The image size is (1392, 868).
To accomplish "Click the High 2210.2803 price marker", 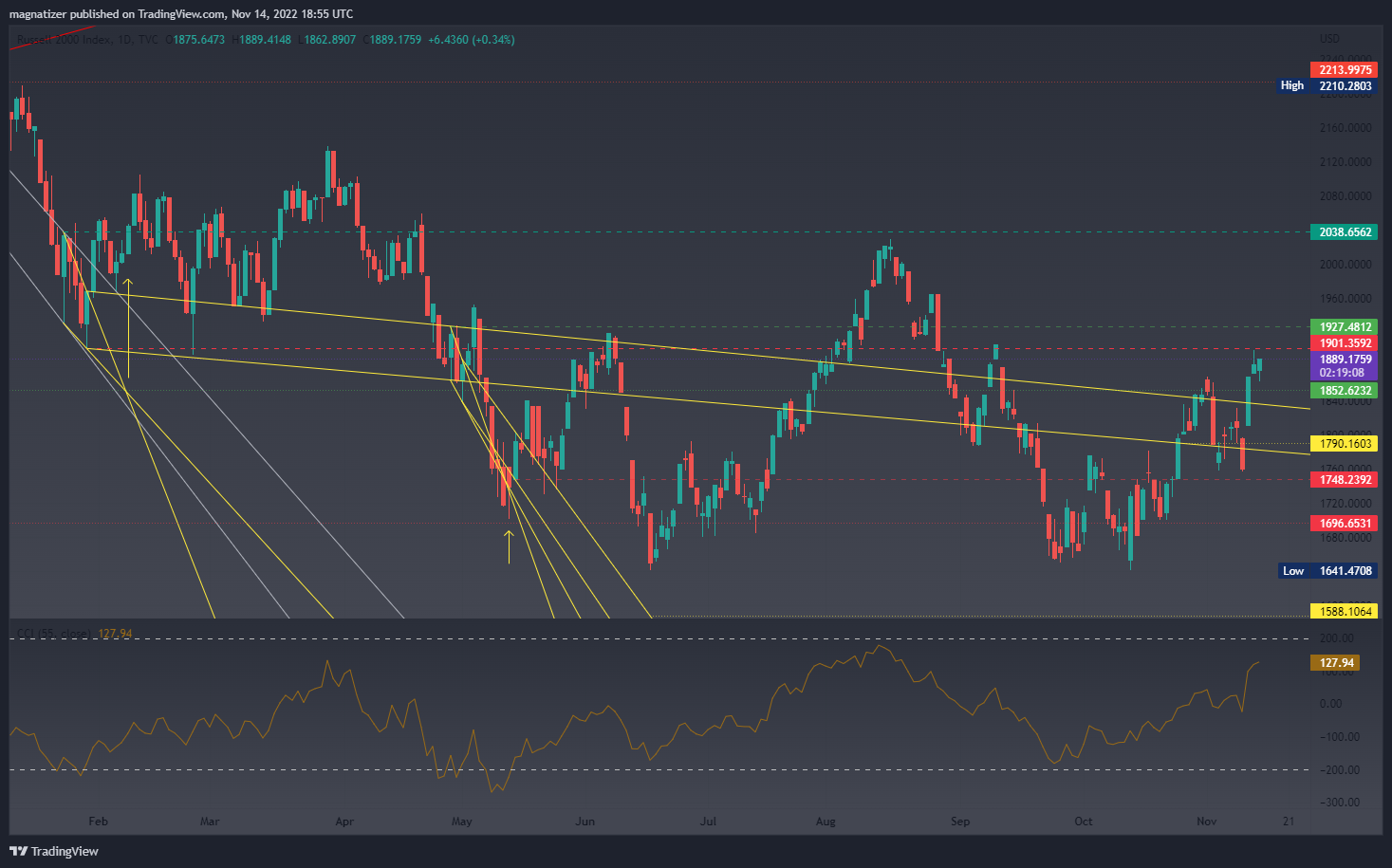I will coord(1326,85).
